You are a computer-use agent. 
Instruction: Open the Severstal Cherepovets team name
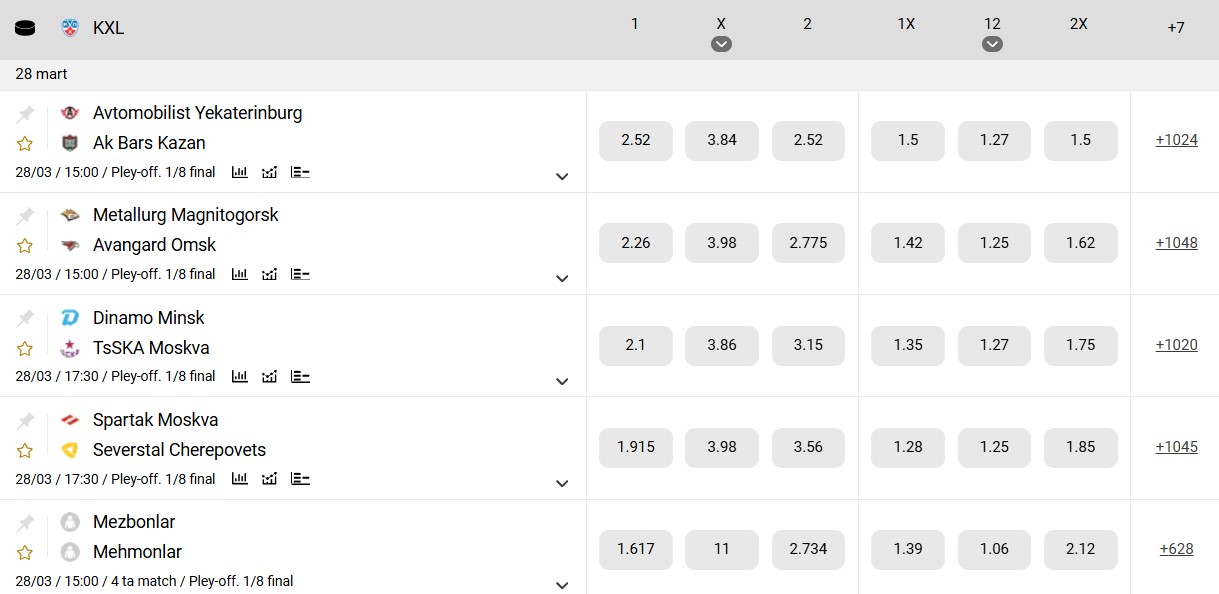tap(179, 450)
